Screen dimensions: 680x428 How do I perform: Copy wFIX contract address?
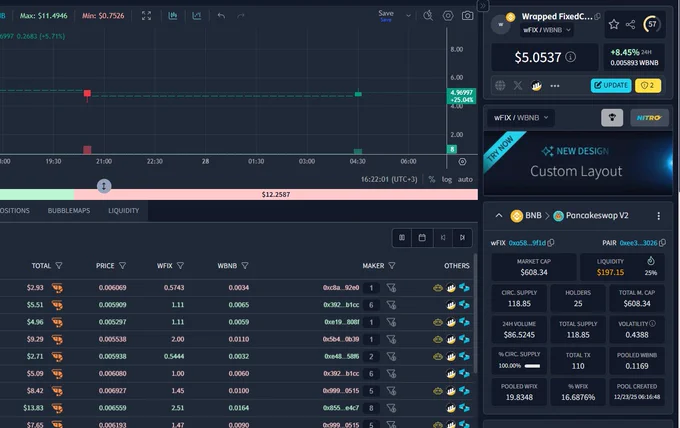[551, 243]
